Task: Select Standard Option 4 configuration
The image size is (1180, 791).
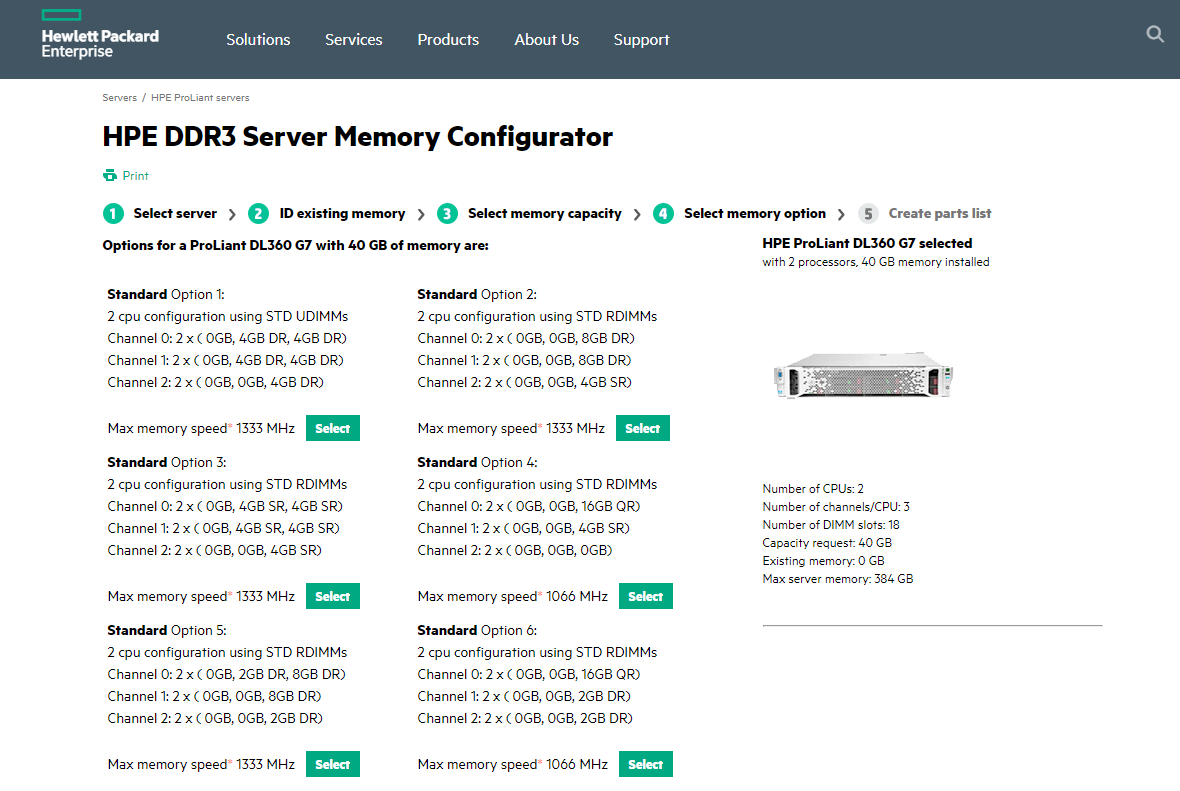Action: coord(645,595)
